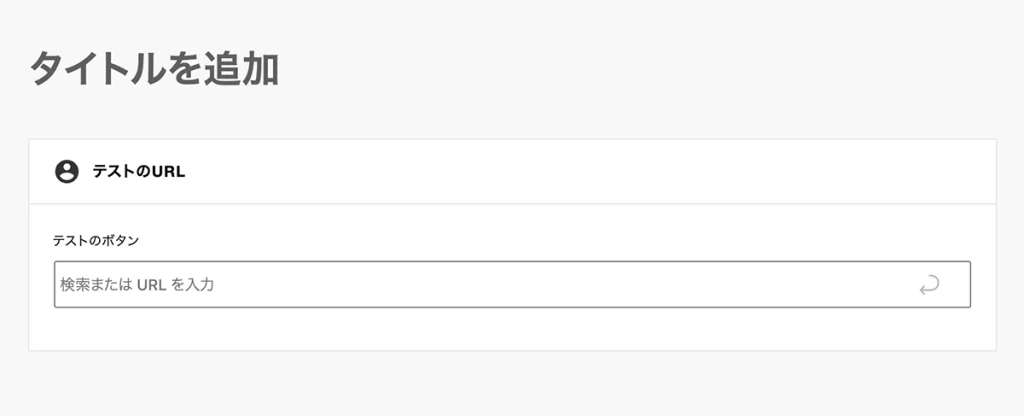Viewport: 1024px width, 416px height.
Task: Click the タイトルを追加 title heading
Action: 154,69
